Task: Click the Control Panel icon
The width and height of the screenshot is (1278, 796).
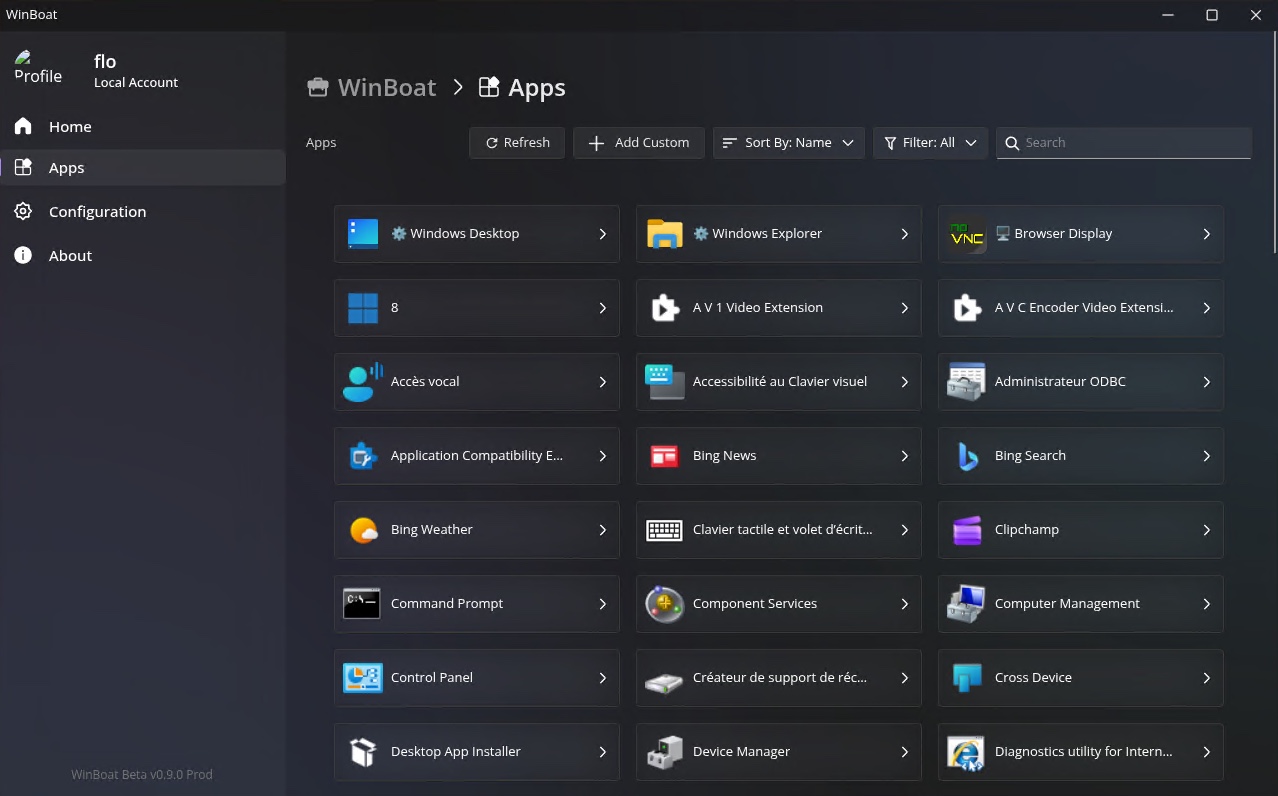Action: (362, 678)
